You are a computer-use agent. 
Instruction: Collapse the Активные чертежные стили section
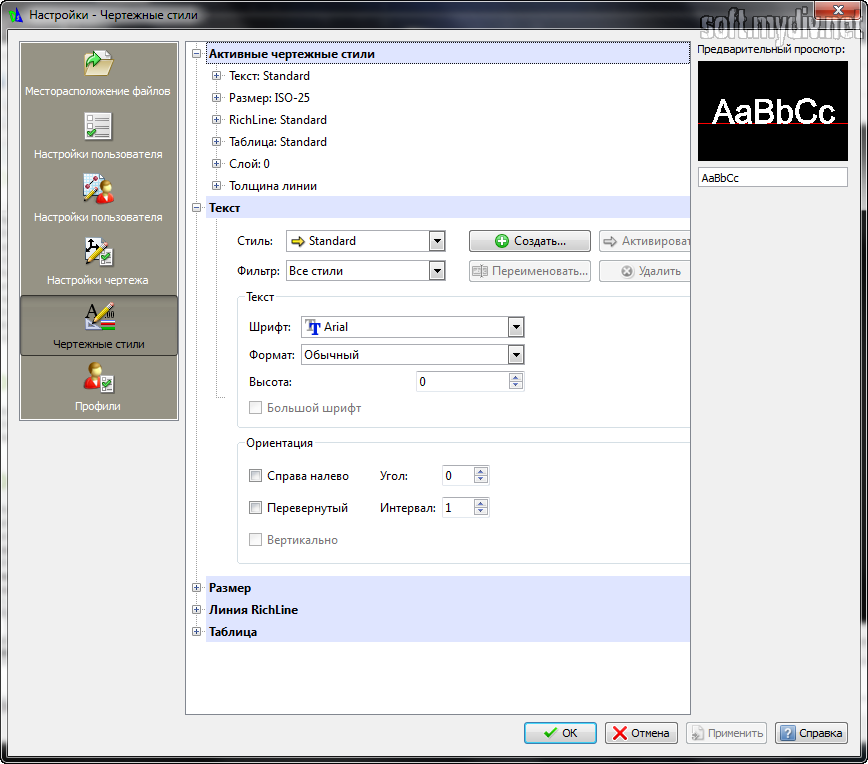click(196, 54)
